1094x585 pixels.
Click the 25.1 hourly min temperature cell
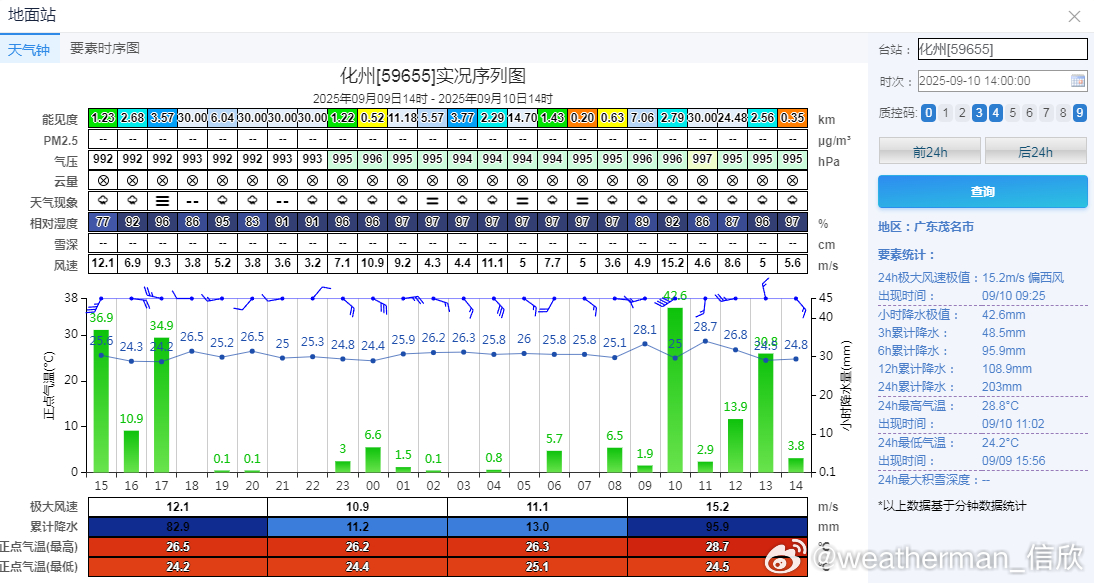[537, 567]
